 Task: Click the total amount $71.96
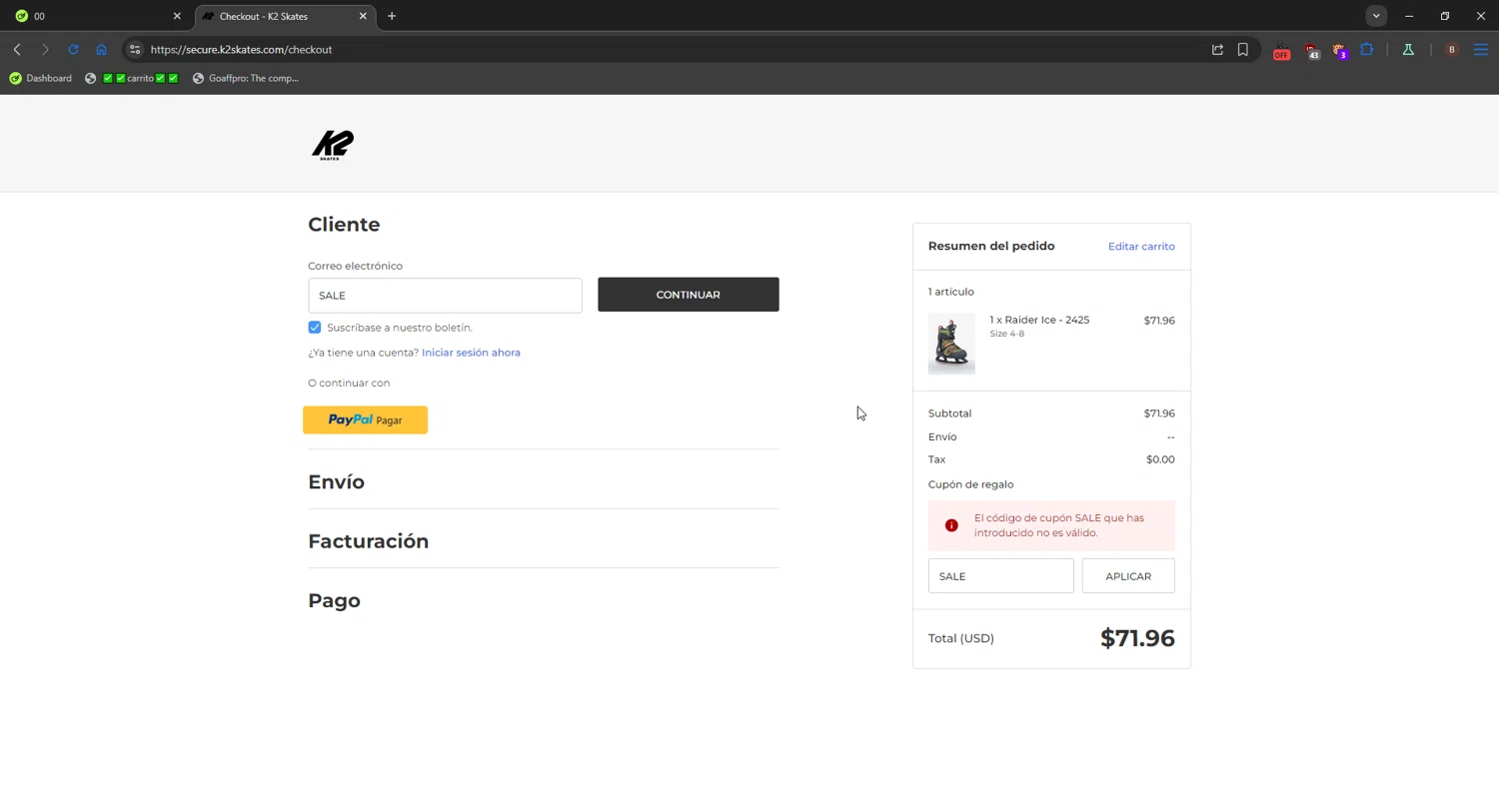(1137, 638)
